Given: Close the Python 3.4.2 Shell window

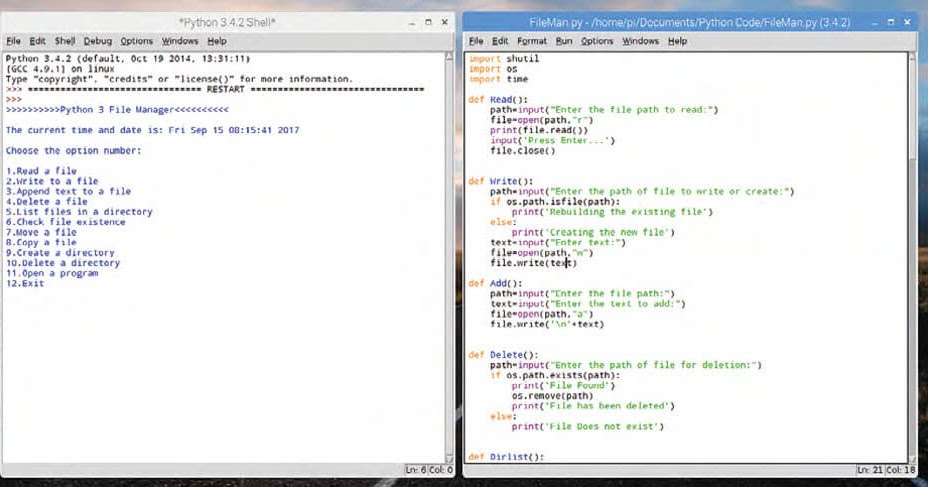Looking at the screenshot, I should 444,22.
